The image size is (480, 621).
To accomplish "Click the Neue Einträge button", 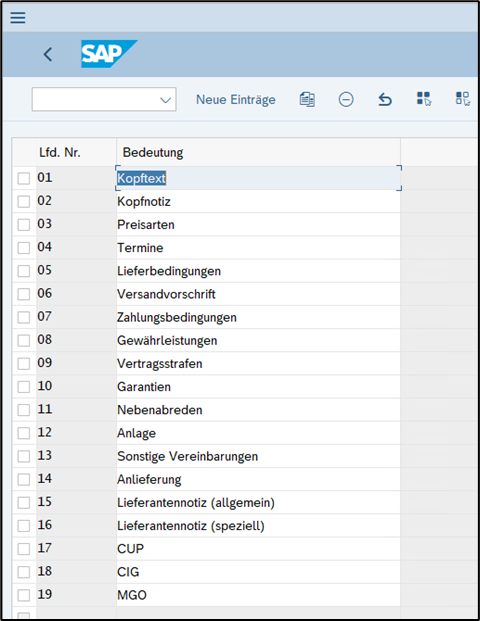I will coord(236,99).
